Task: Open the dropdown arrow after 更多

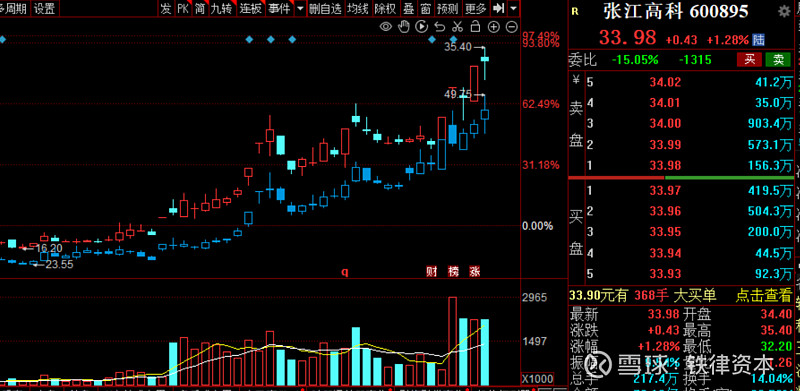Action: click(x=513, y=8)
